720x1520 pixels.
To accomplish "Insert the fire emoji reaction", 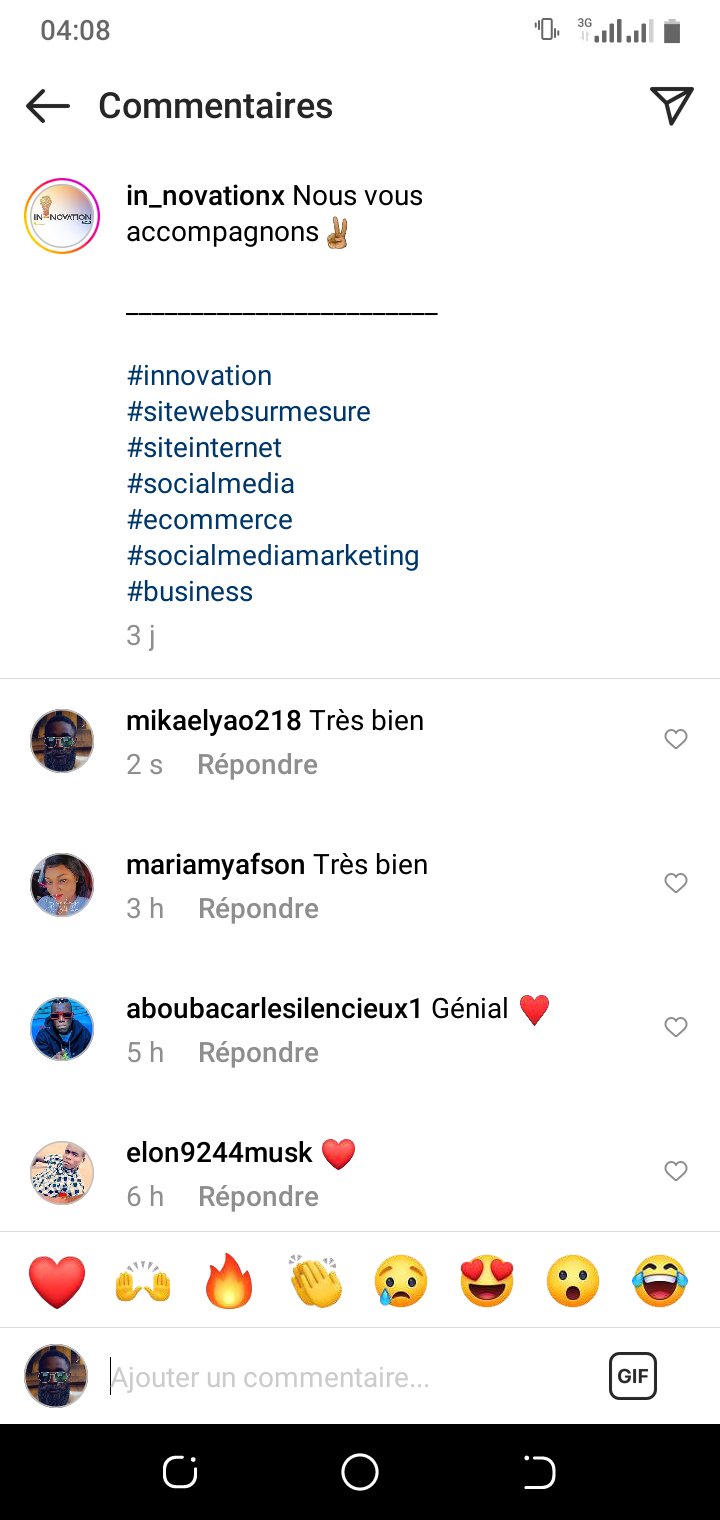I will click(x=229, y=1281).
